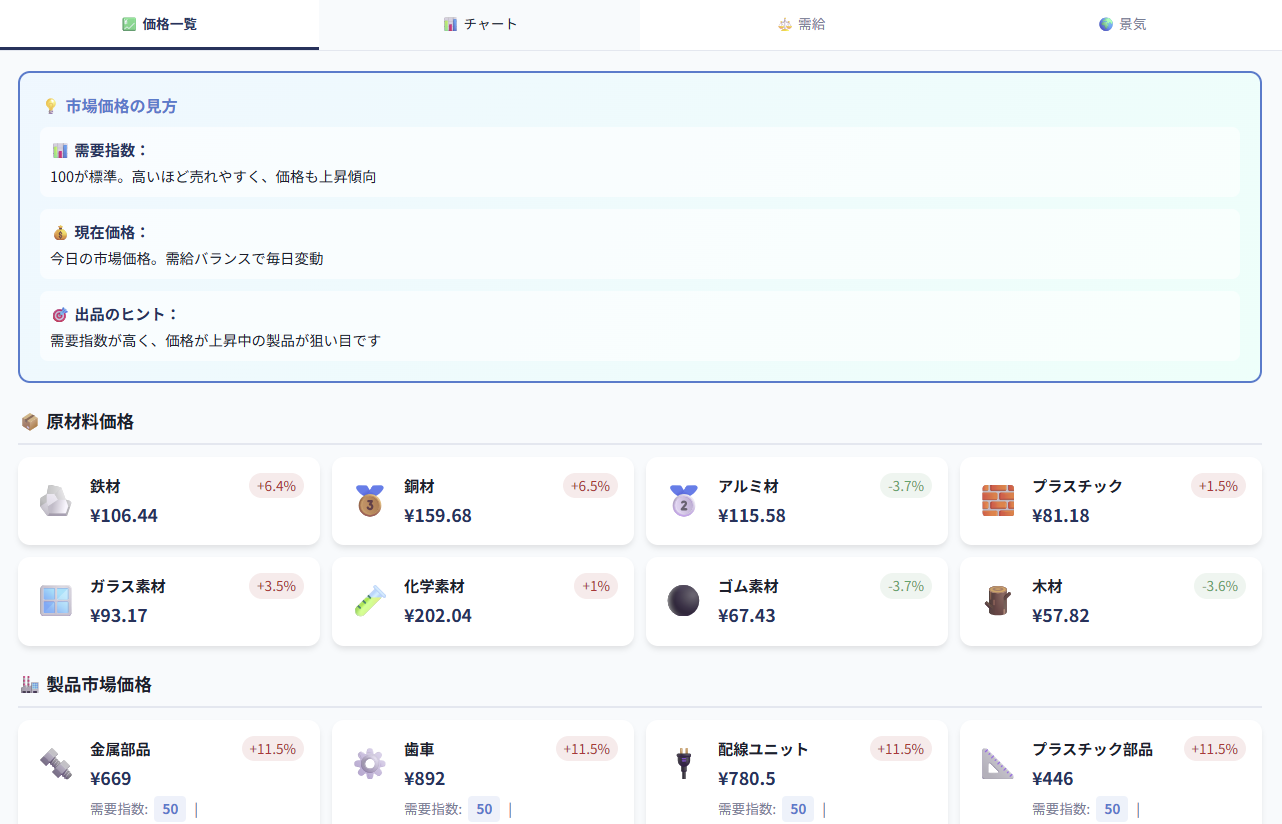Click the globe icon in 景気 tab

[1106, 24]
